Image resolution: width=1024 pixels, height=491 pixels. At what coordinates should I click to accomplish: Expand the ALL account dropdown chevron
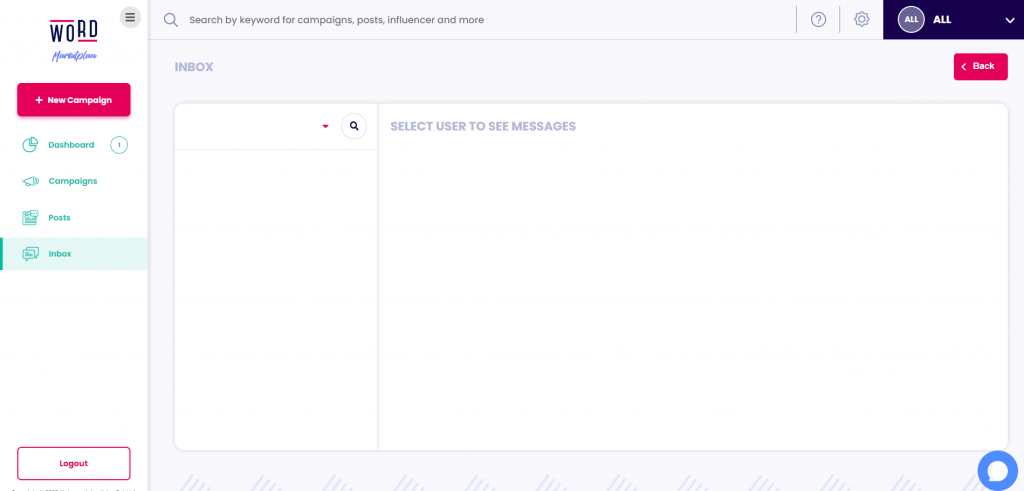(x=1009, y=20)
